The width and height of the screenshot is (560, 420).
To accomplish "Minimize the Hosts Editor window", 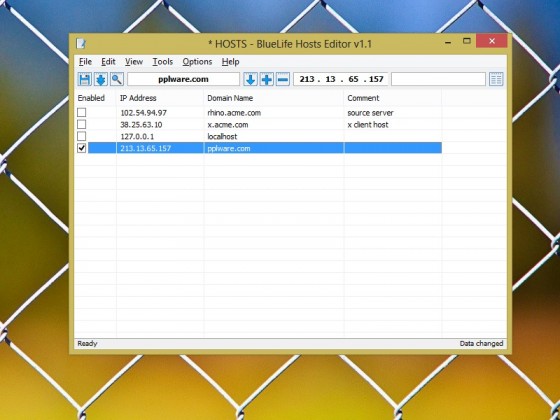I will click(448, 42).
